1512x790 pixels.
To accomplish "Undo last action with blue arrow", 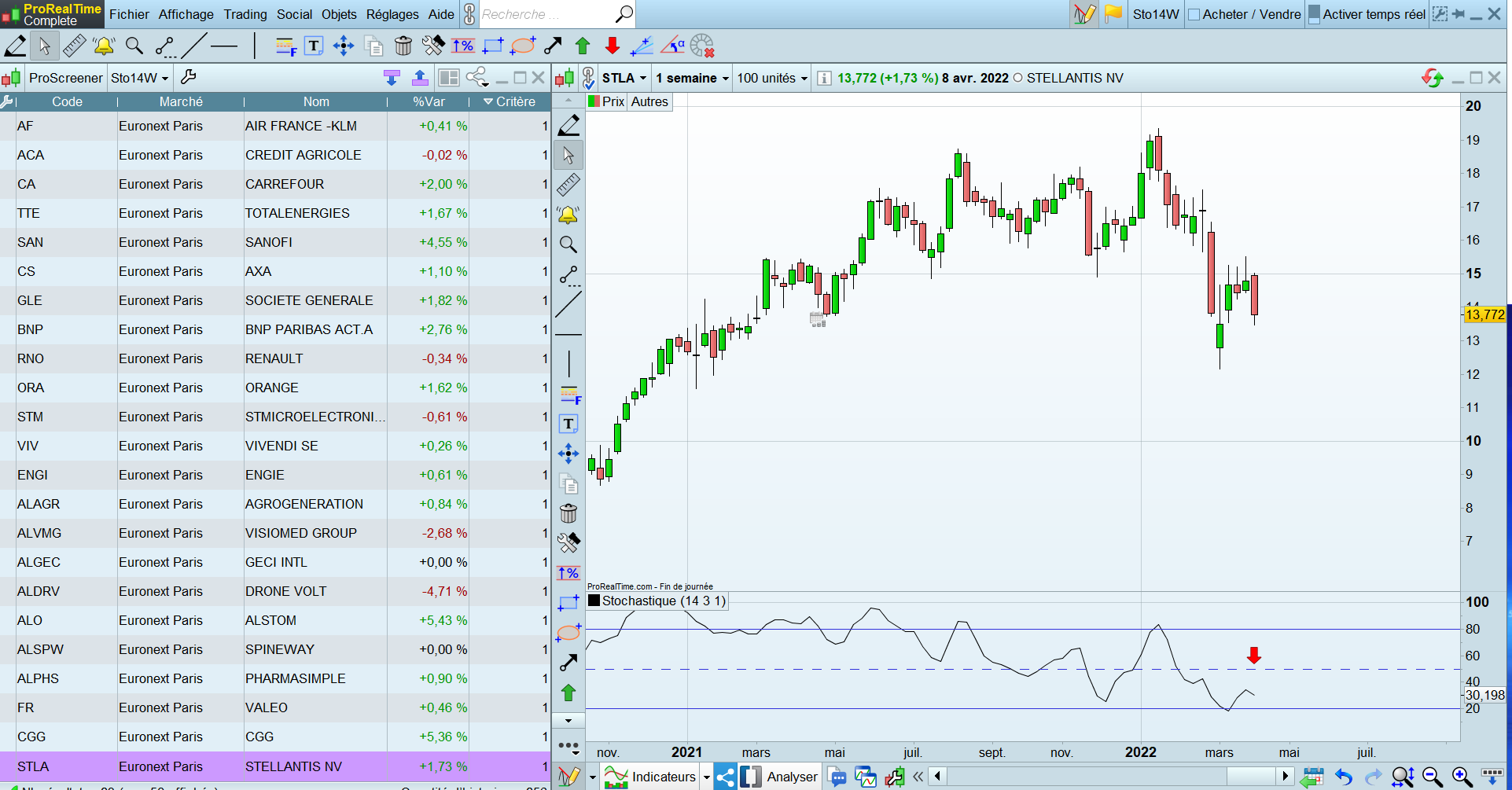I will pyautogui.click(x=1344, y=777).
